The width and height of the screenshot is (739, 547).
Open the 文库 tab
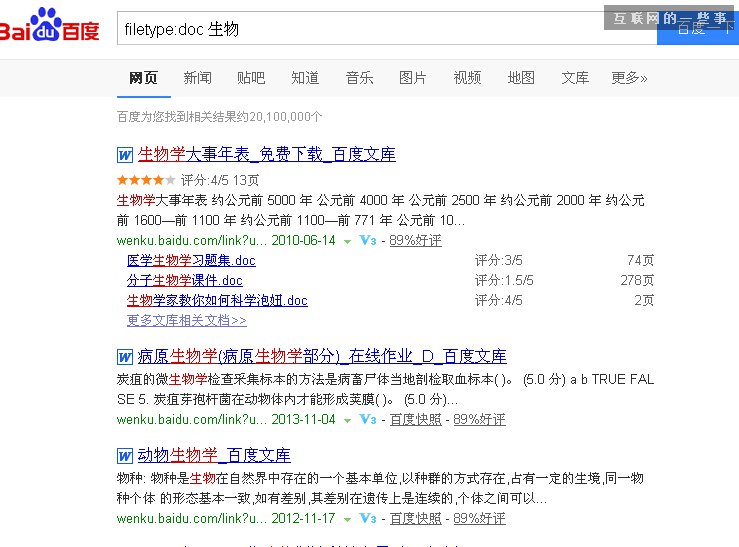pyautogui.click(x=575, y=78)
